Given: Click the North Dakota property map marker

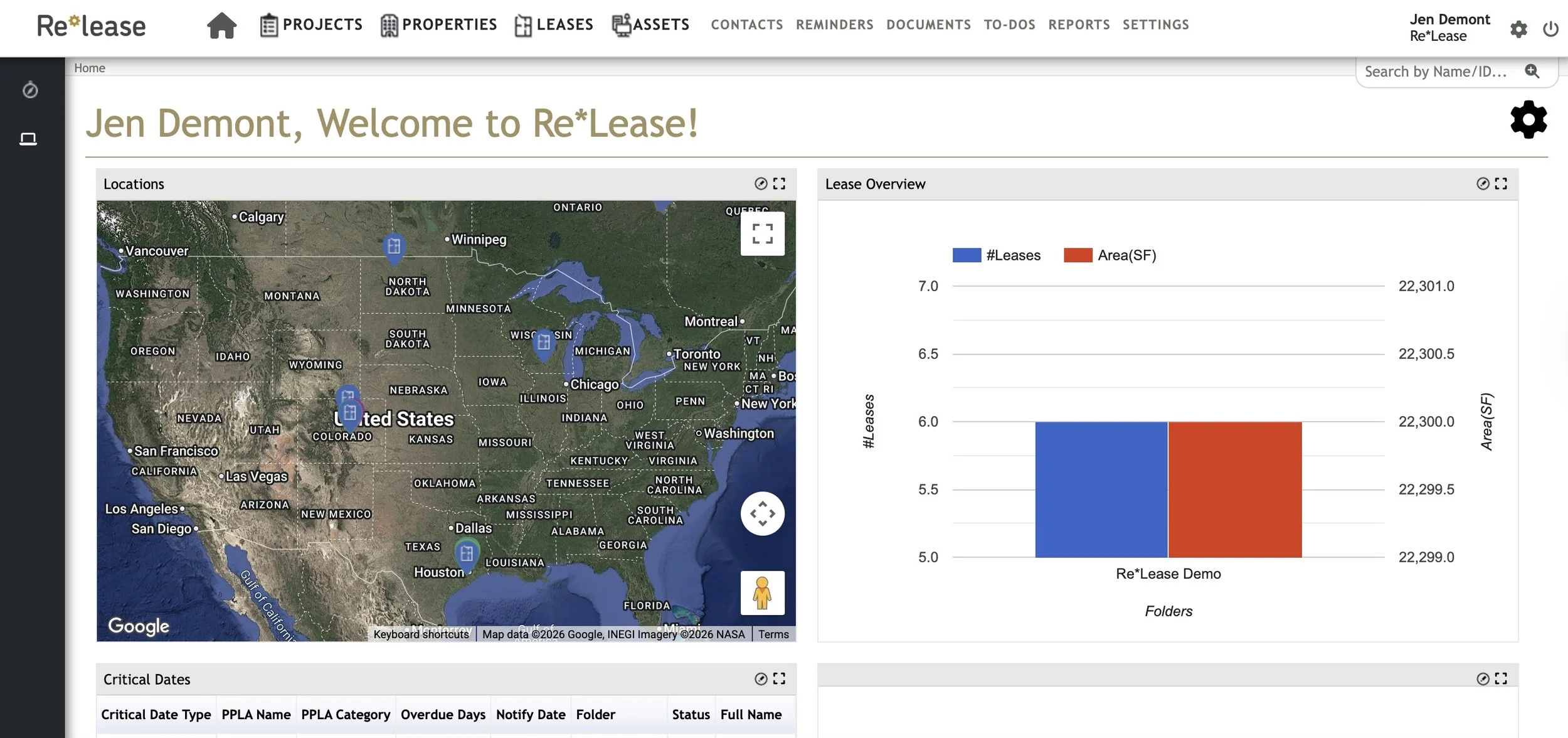Looking at the screenshot, I should 393,246.
